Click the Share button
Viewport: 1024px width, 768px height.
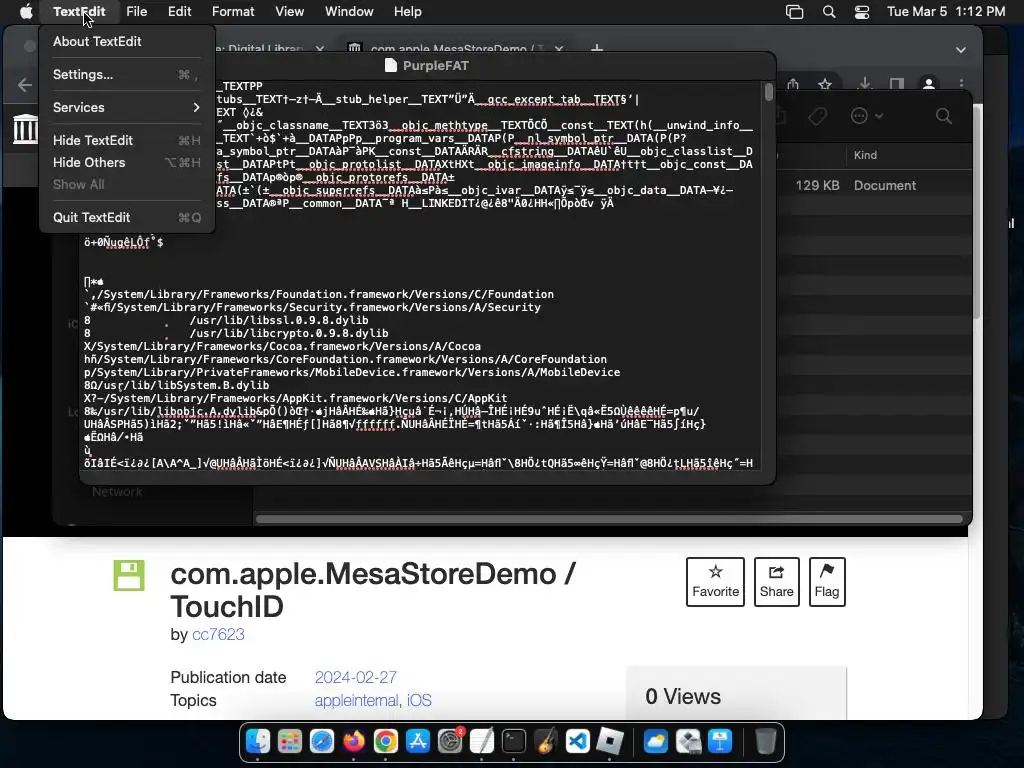[776, 582]
